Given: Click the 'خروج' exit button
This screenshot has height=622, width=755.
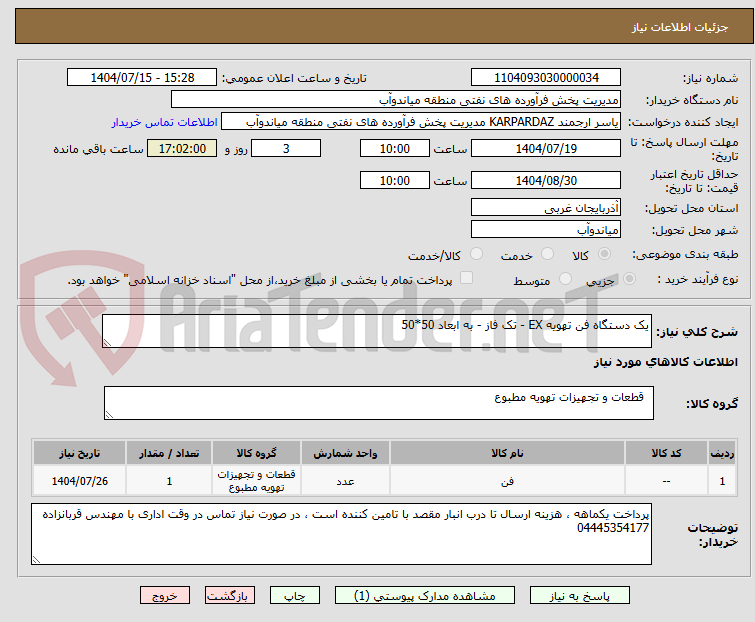Looking at the screenshot, I should (x=165, y=596).
